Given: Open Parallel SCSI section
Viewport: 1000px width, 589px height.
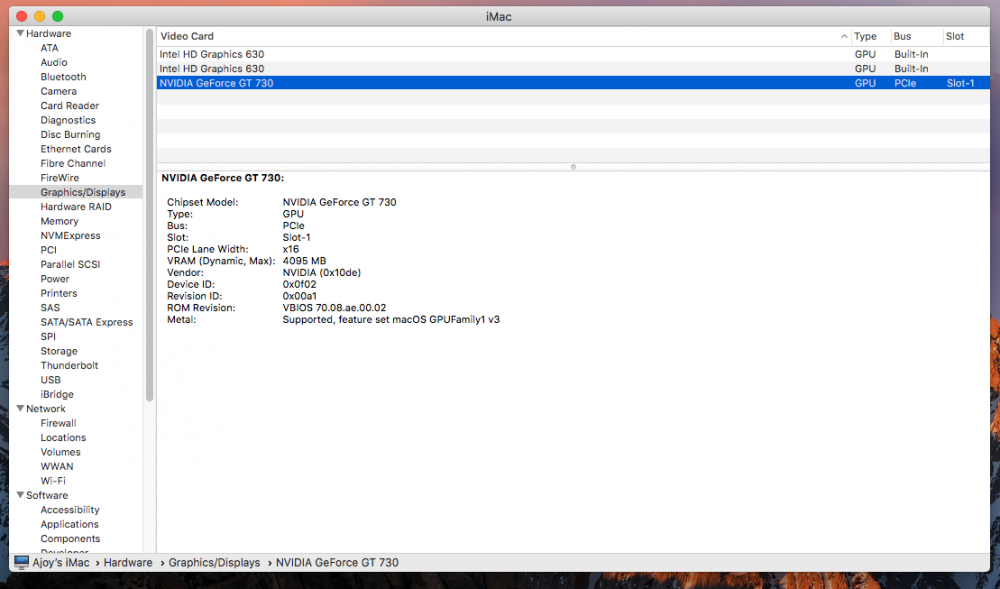Looking at the screenshot, I should 70,265.
